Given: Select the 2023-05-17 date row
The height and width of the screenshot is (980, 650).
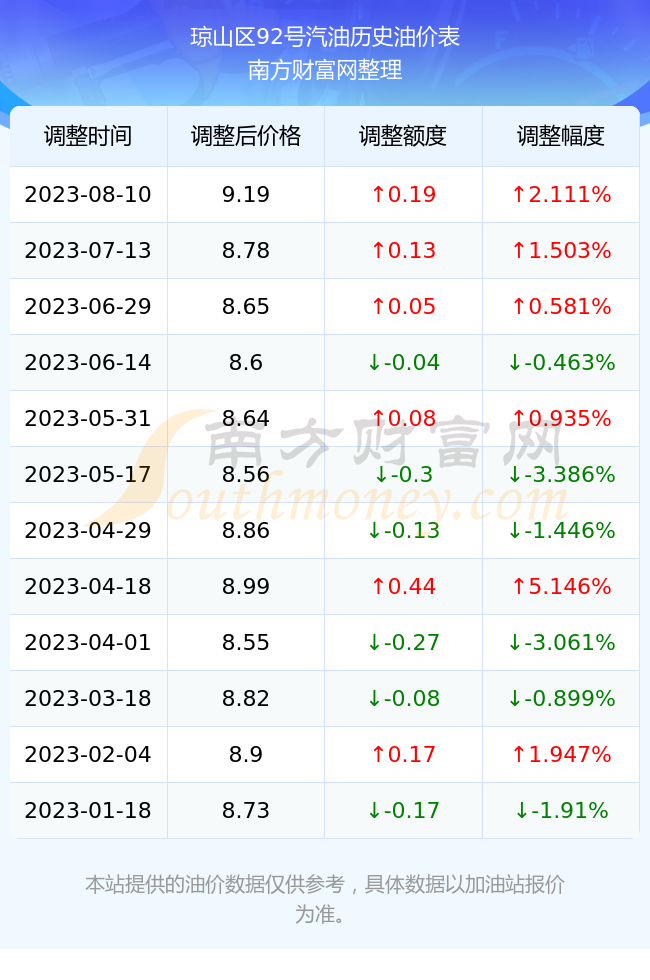Looking at the screenshot, I should (x=324, y=474).
